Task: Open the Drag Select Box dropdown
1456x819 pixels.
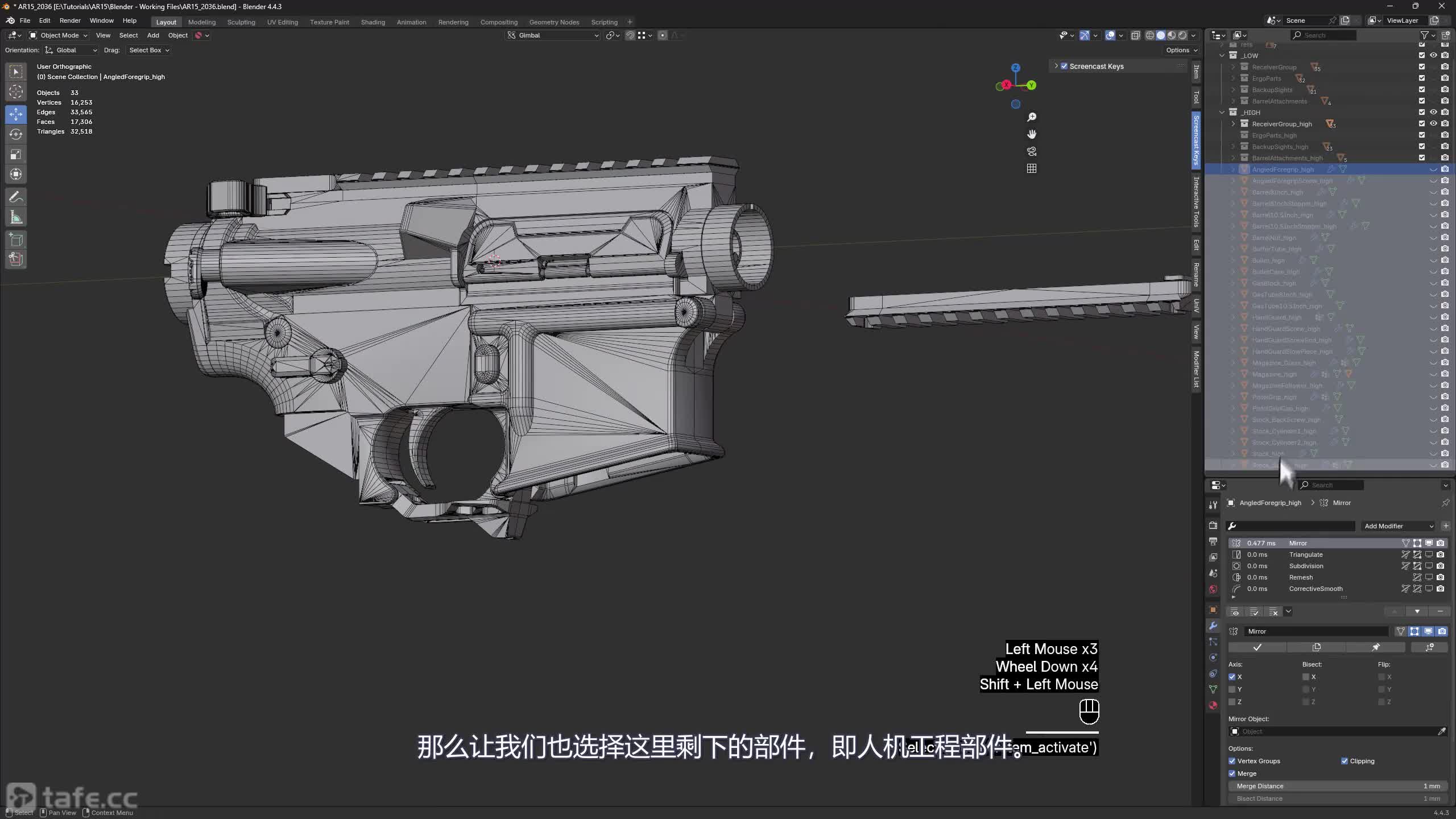Action: point(149,50)
